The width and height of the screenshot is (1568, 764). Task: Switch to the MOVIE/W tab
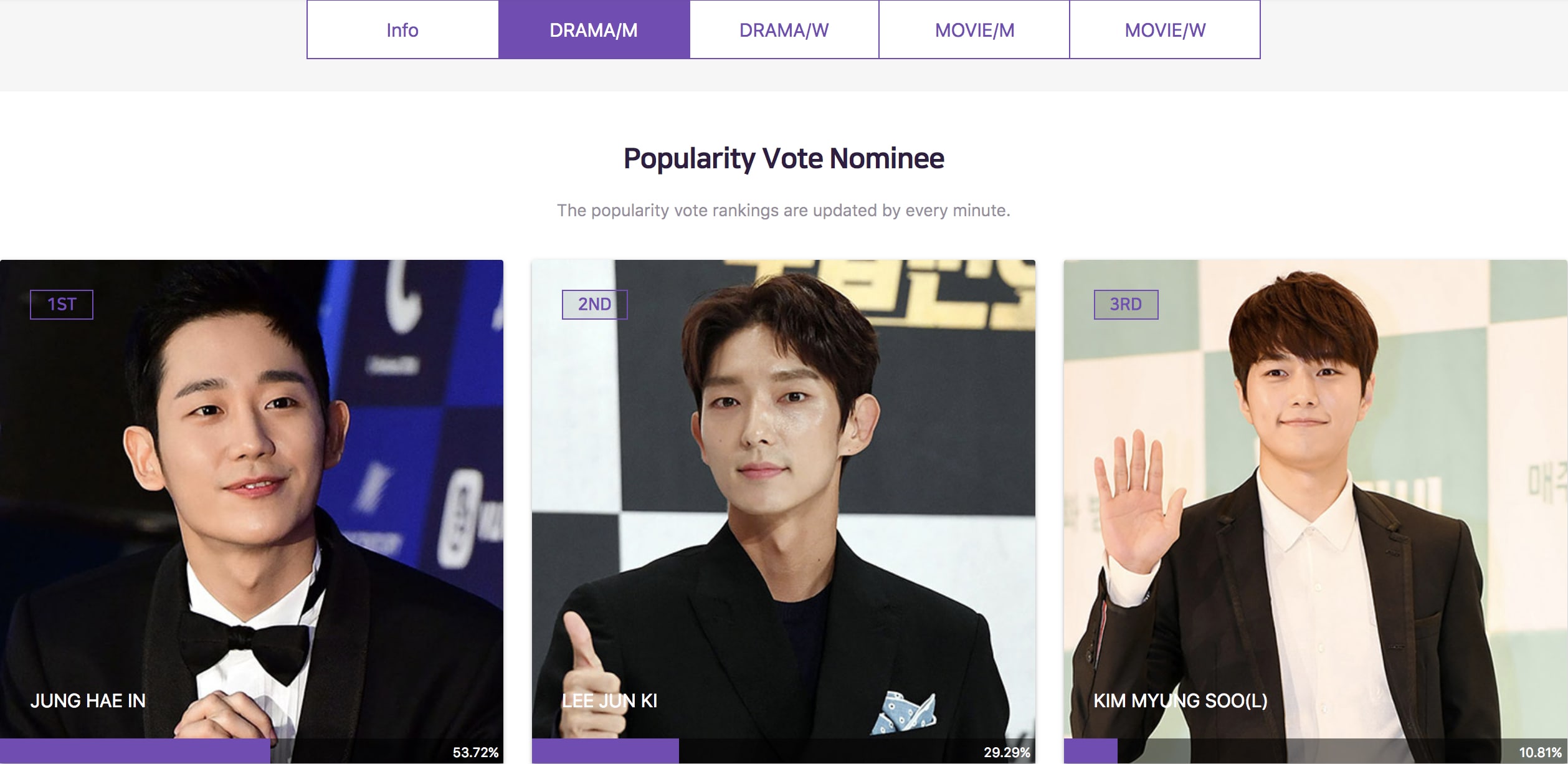[x=1165, y=30]
